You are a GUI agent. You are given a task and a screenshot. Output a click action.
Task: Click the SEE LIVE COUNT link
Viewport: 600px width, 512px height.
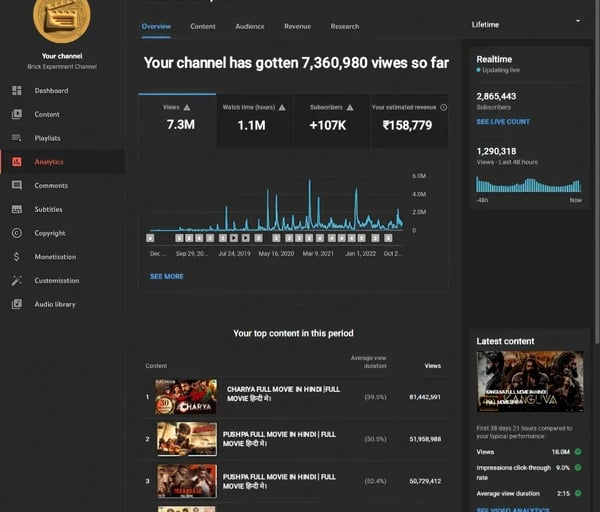[x=503, y=122]
